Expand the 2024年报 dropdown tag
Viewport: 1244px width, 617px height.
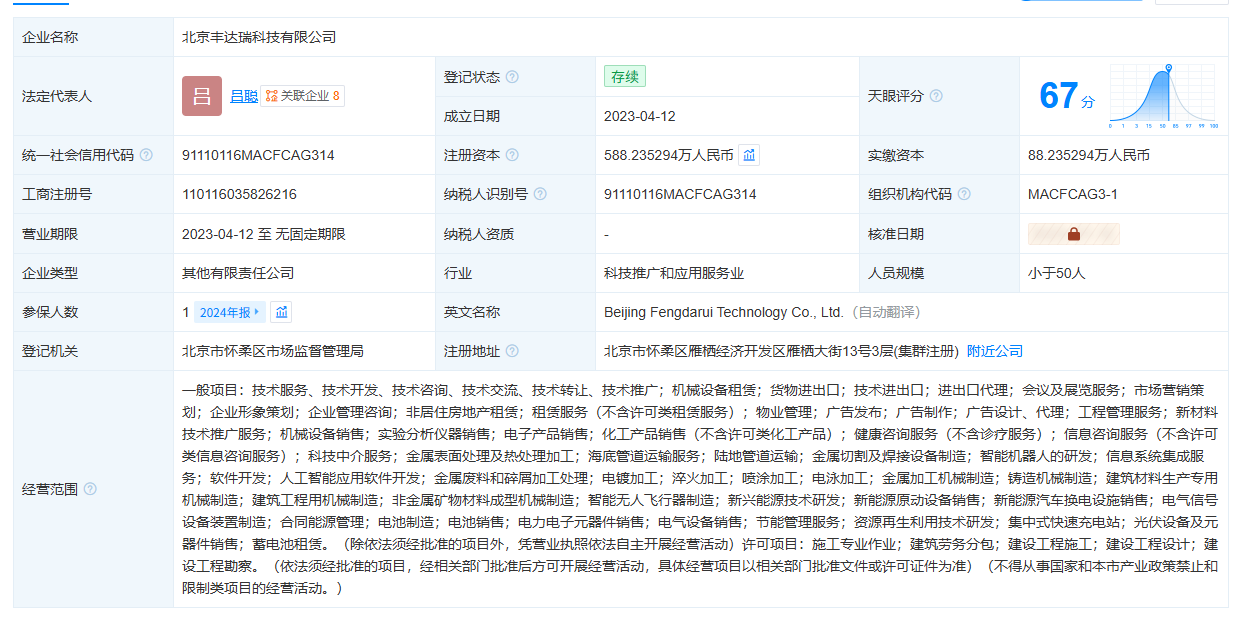(x=230, y=312)
